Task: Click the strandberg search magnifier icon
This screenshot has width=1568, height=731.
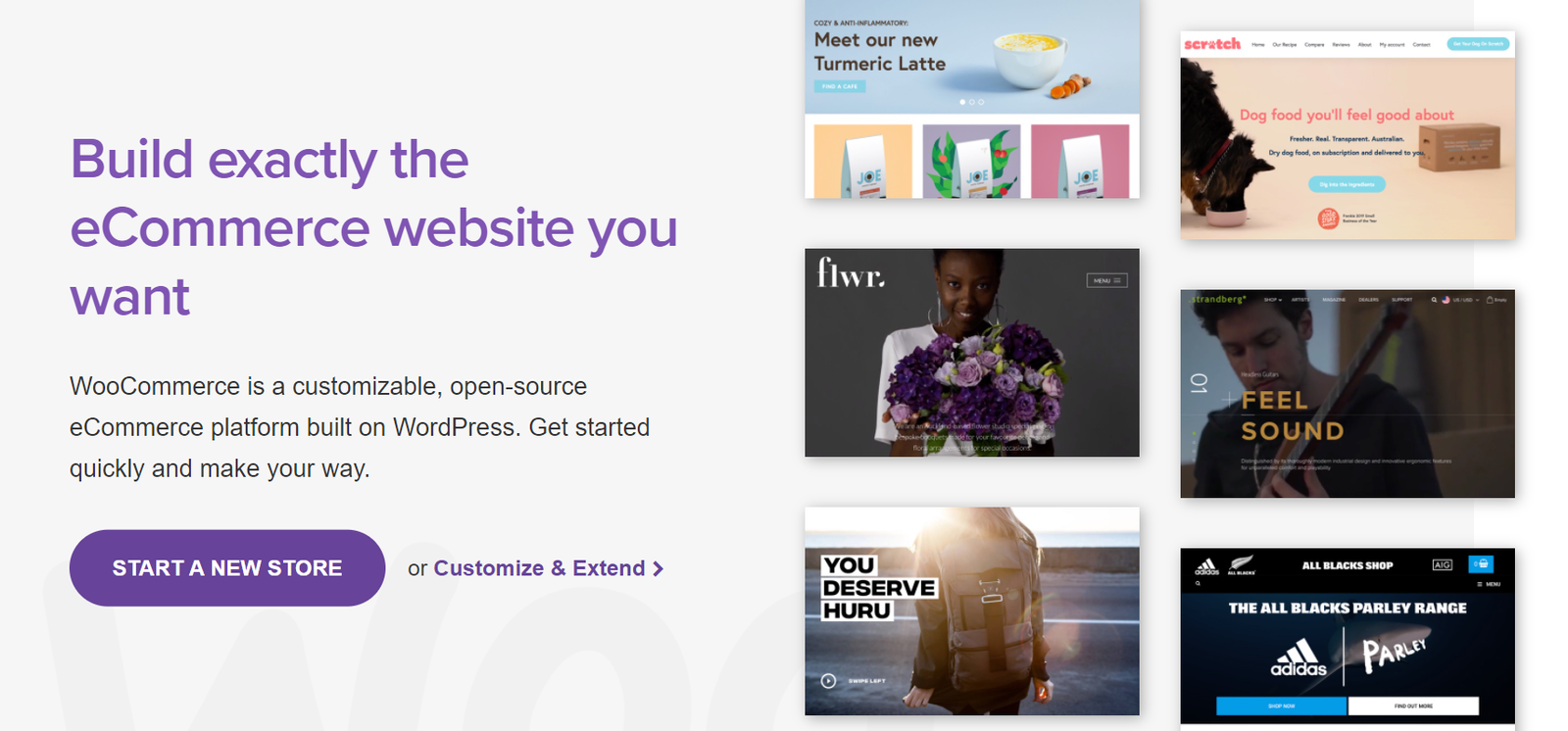Action: (1434, 300)
